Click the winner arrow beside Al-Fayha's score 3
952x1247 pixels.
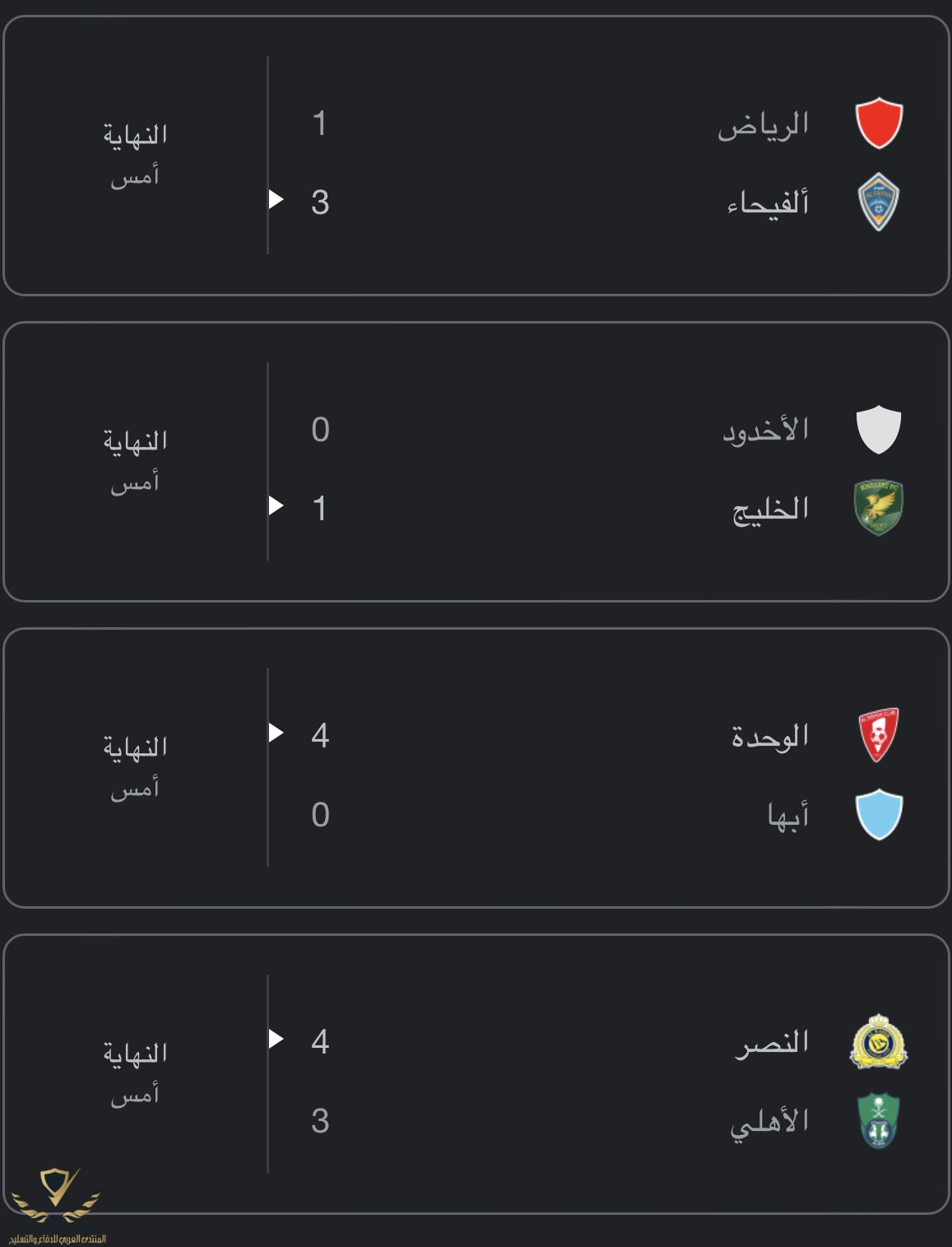click(x=276, y=199)
